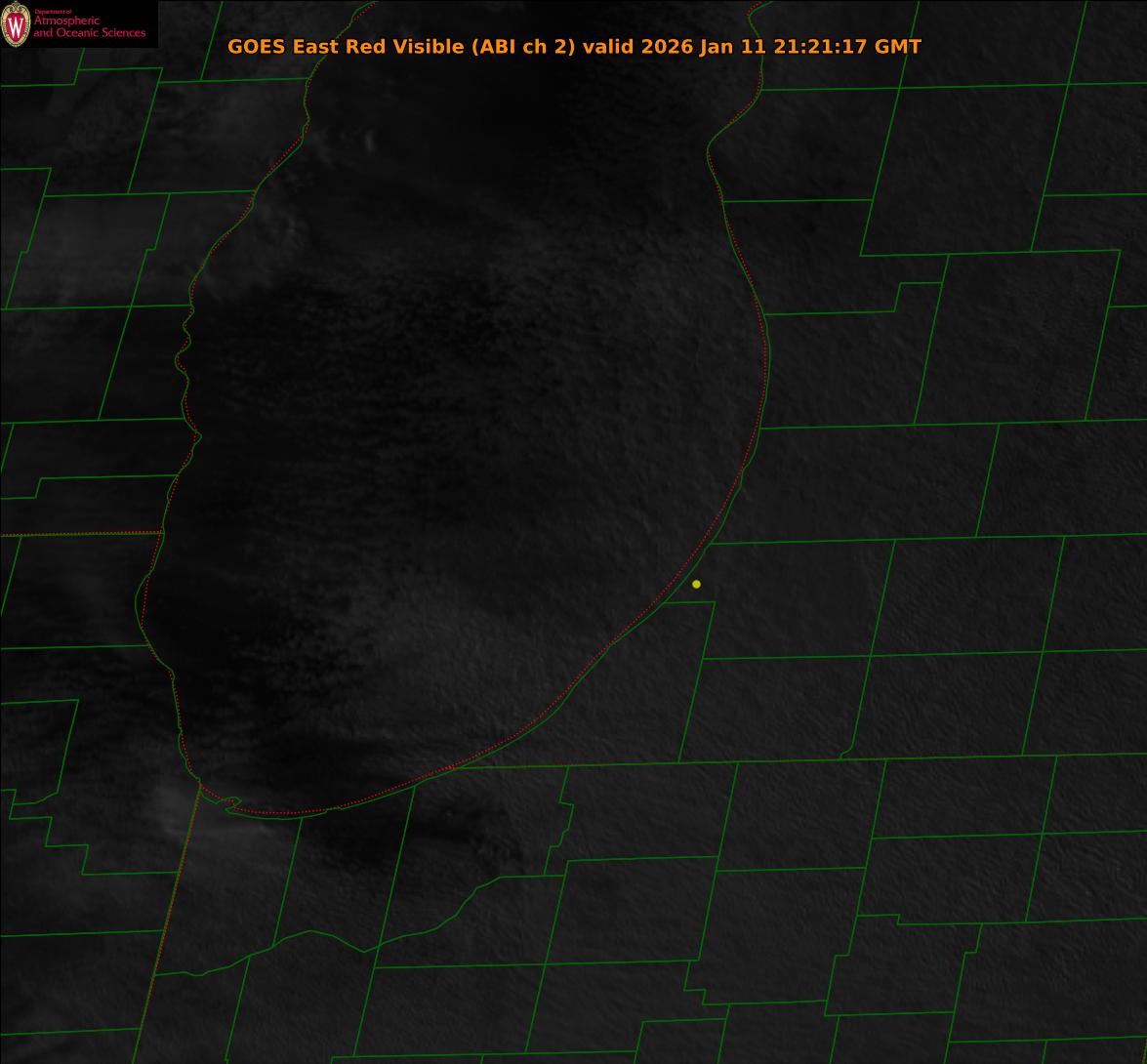
Task: Click the bright cloud area at left edge
Action: pos(39,244)
